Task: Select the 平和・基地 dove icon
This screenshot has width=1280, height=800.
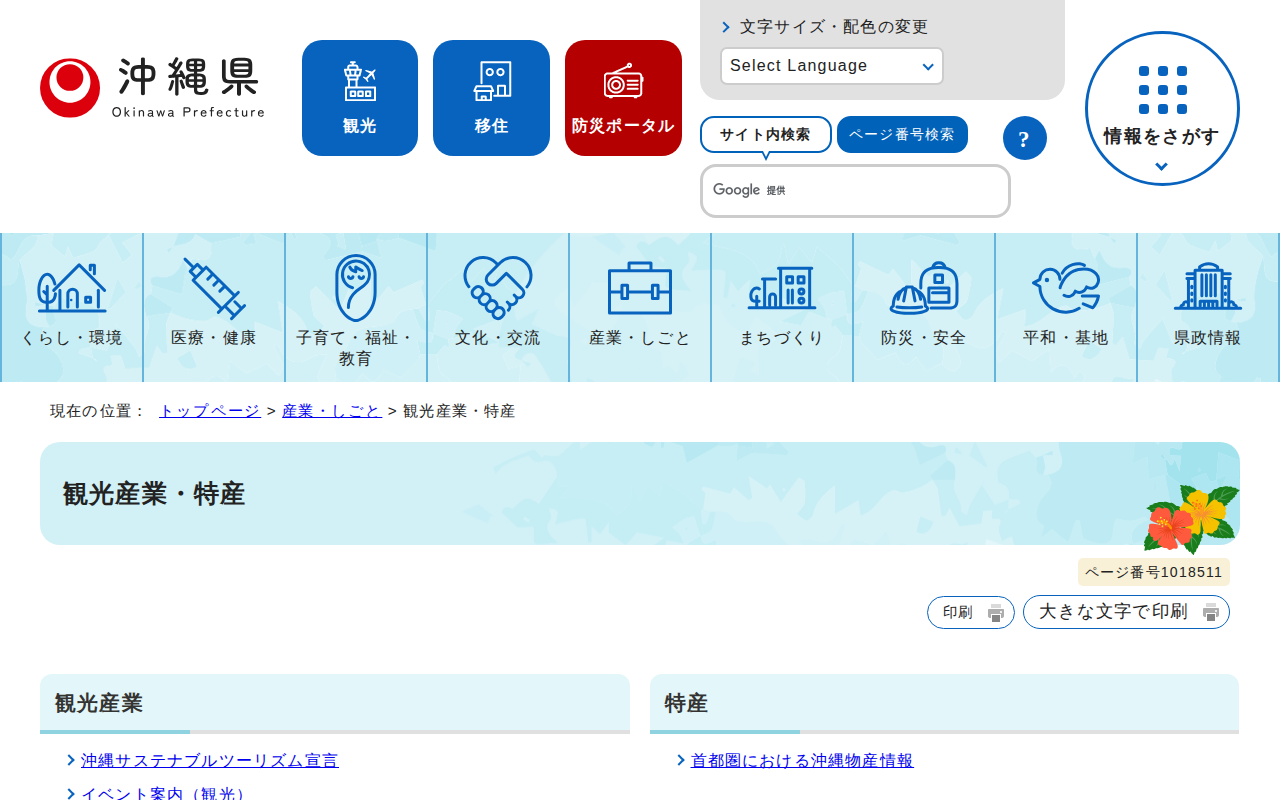Action: point(1066,288)
